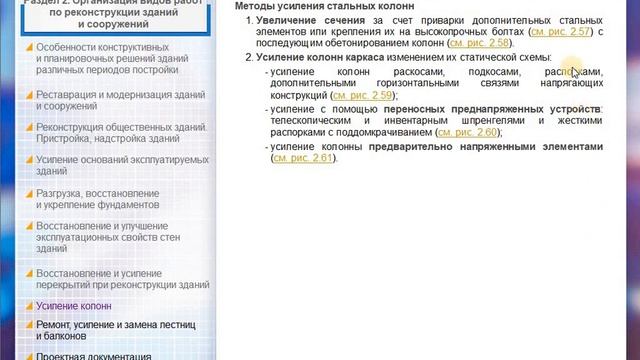
Task: Open 'Ремонт, усиление и замена лестниц и балконов'
Action: (116, 331)
